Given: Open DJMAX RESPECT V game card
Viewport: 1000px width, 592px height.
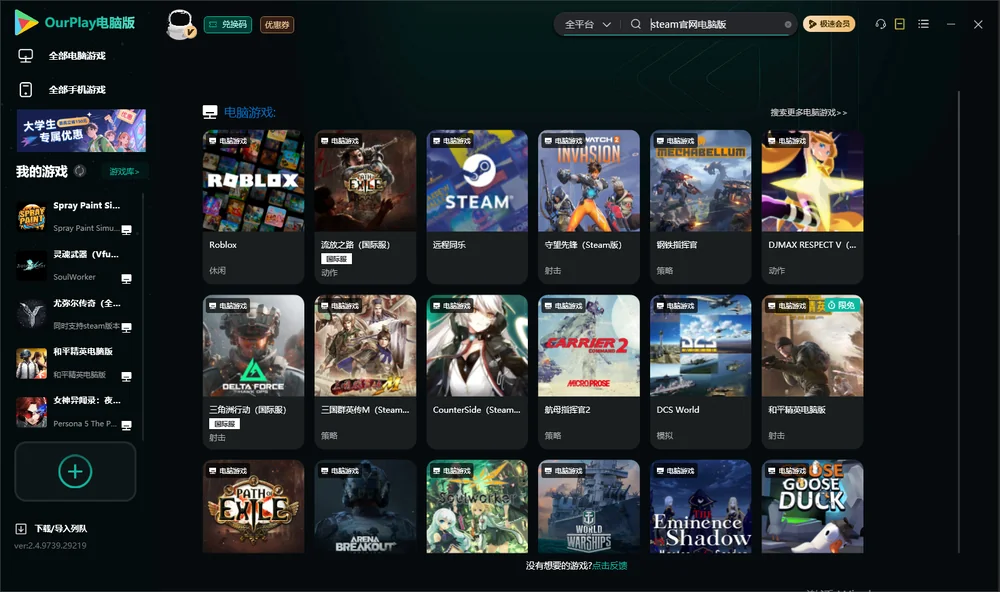Looking at the screenshot, I should (812, 207).
